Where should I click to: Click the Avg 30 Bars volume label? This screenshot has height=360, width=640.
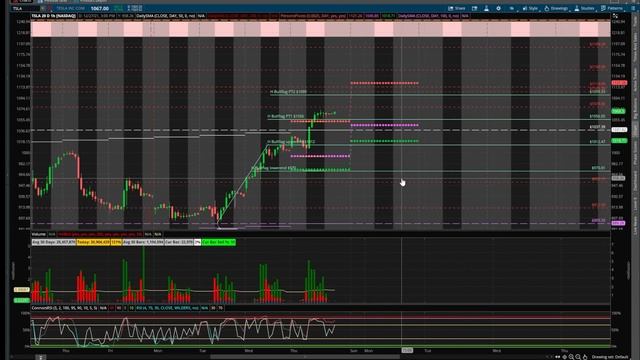pos(143,242)
